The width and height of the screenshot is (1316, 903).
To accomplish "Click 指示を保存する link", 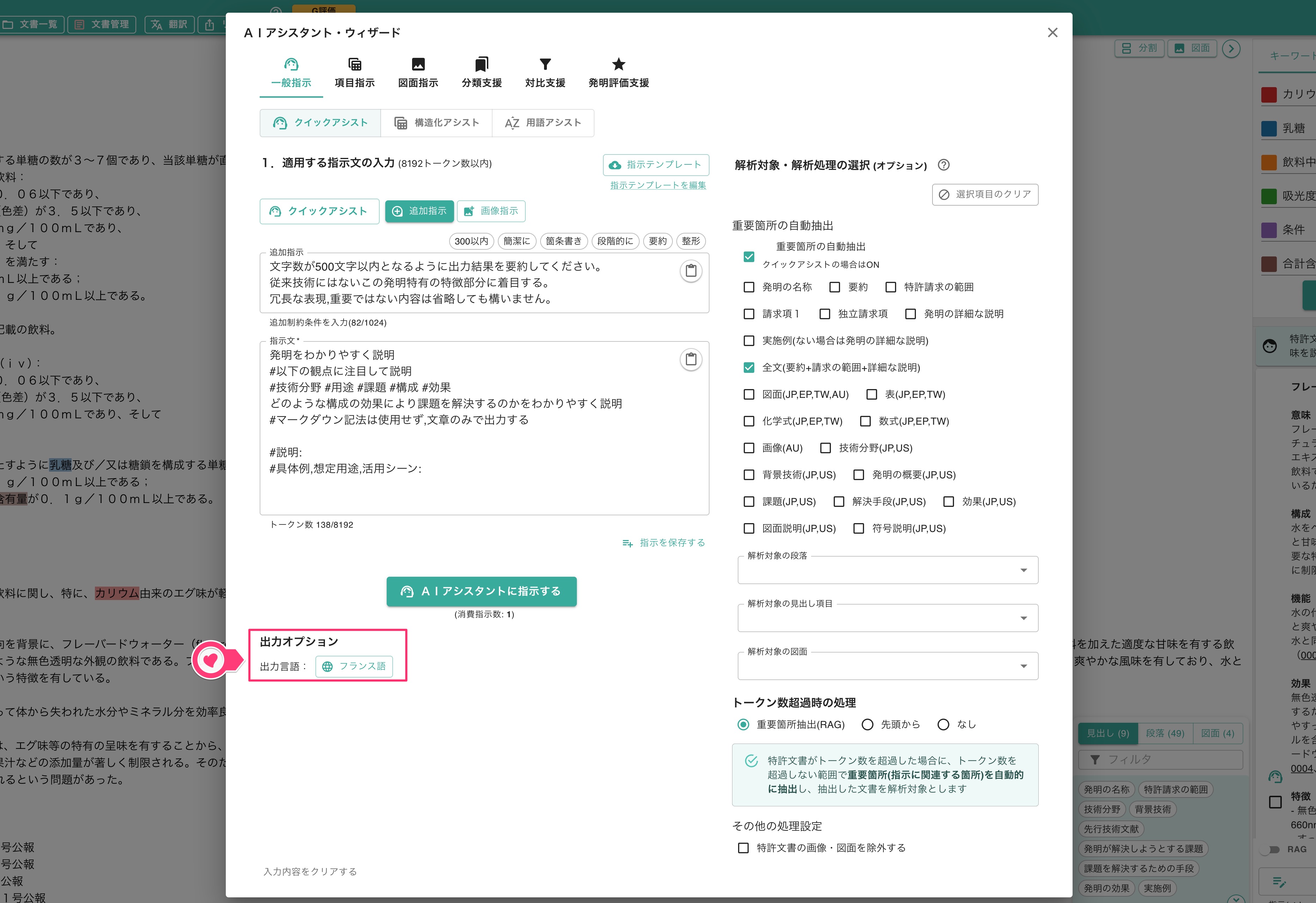I will coord(664,543).
